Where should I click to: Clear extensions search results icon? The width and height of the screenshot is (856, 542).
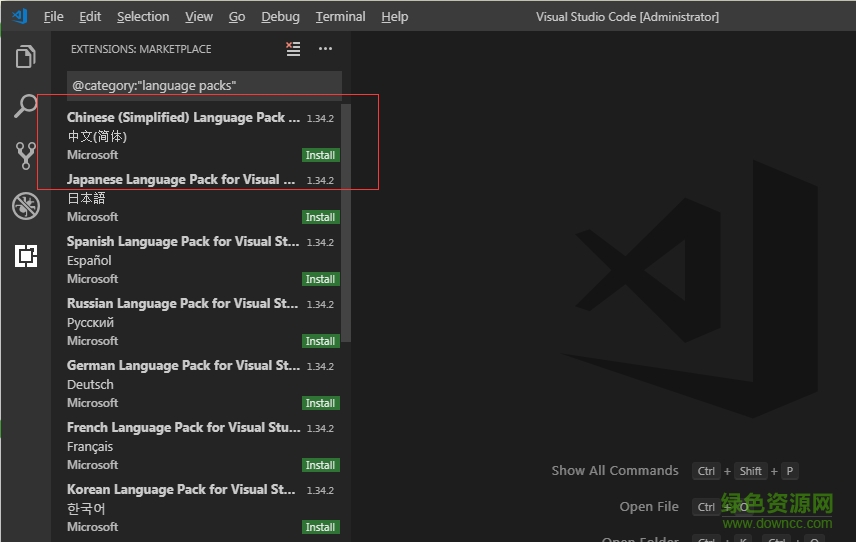(293, 49)
